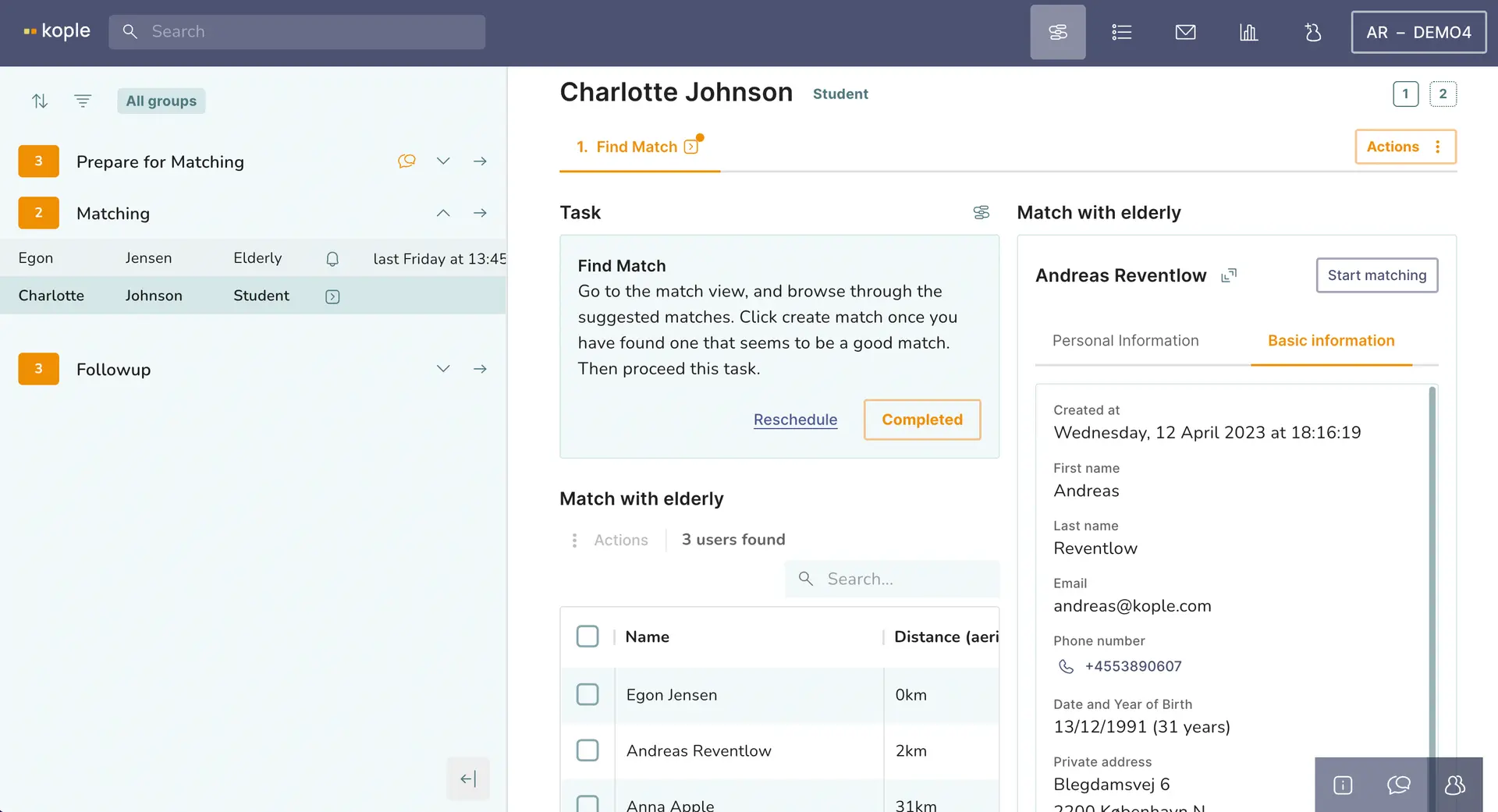Open the All groups filter
The width and height of the screenshot is (1498, 812).
[x=162, y=101]
